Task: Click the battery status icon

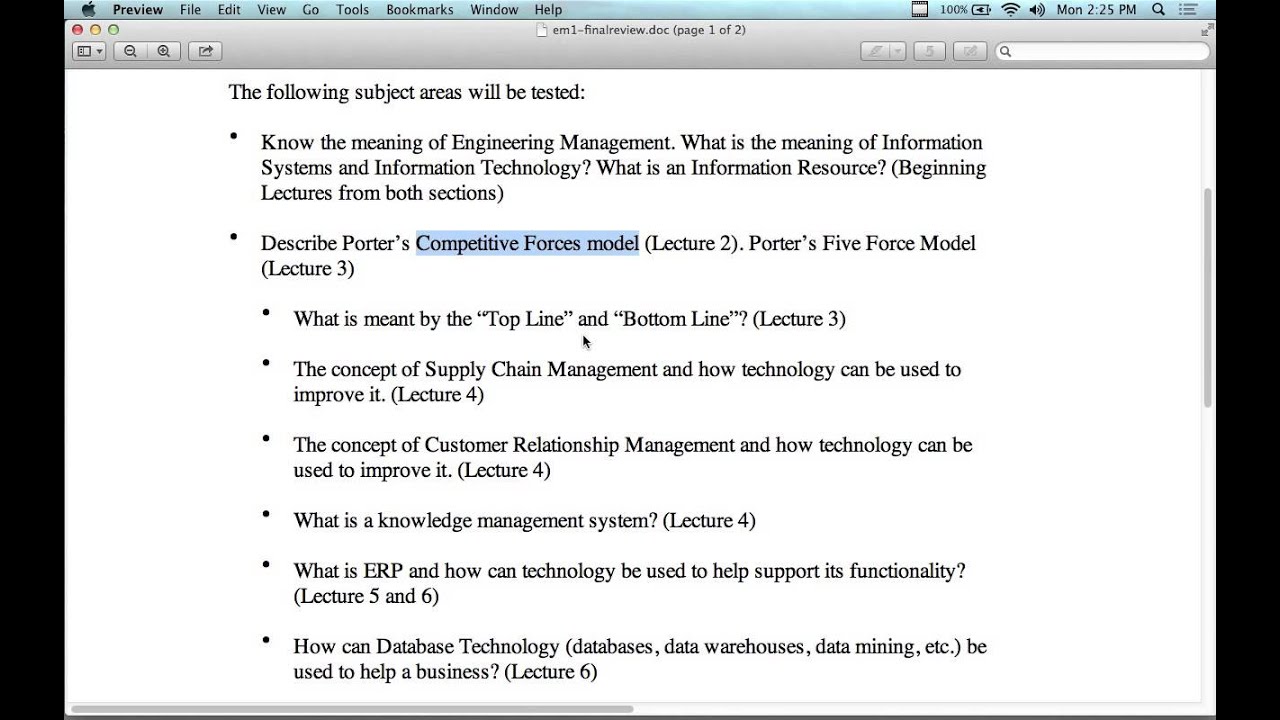Action: 981,9
